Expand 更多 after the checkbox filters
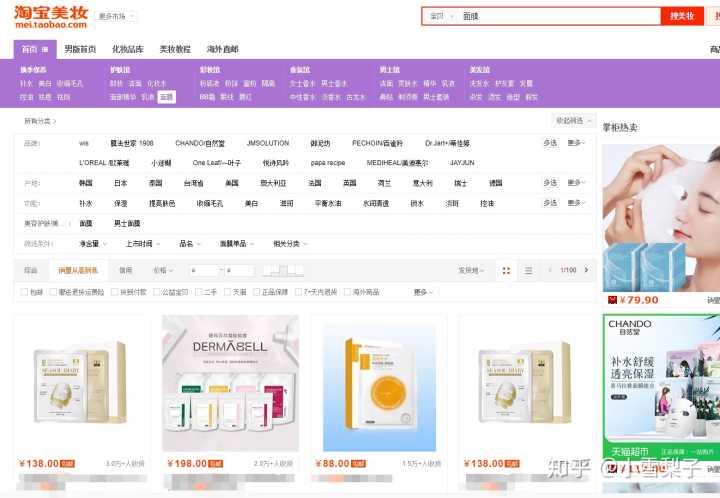Image resolution: width=720 pixels, height=498 pixels. 423,292
